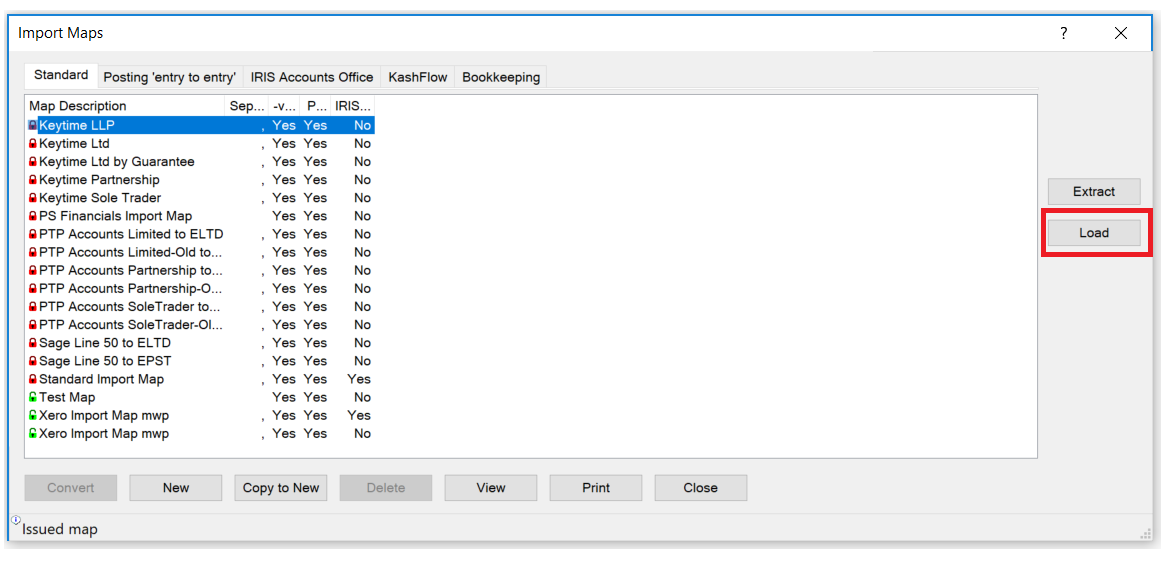Click the lock icon for PTP Accounts SoleTrader-Ol...

[33, 325]
